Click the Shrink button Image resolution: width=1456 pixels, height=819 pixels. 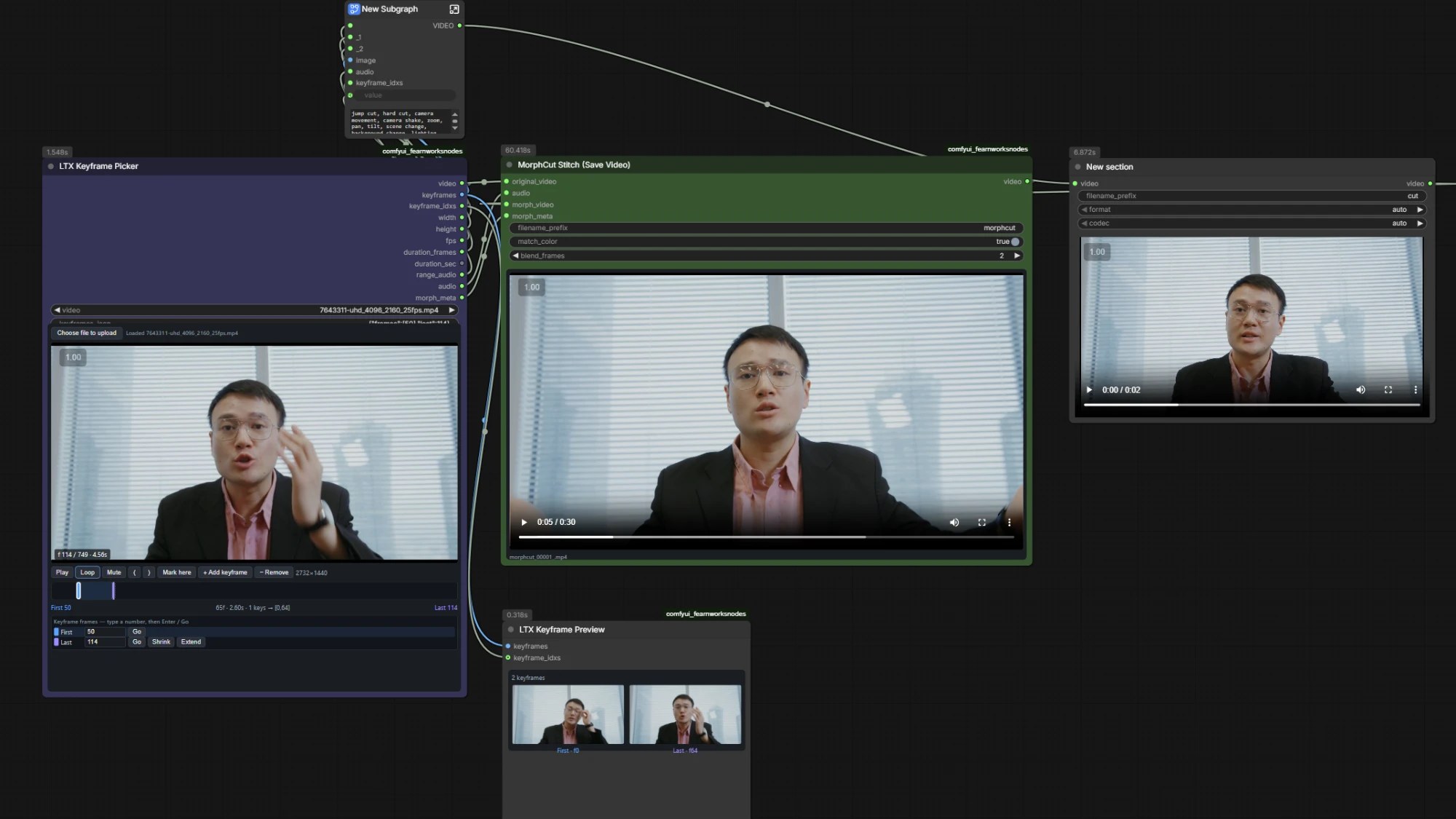161,642
